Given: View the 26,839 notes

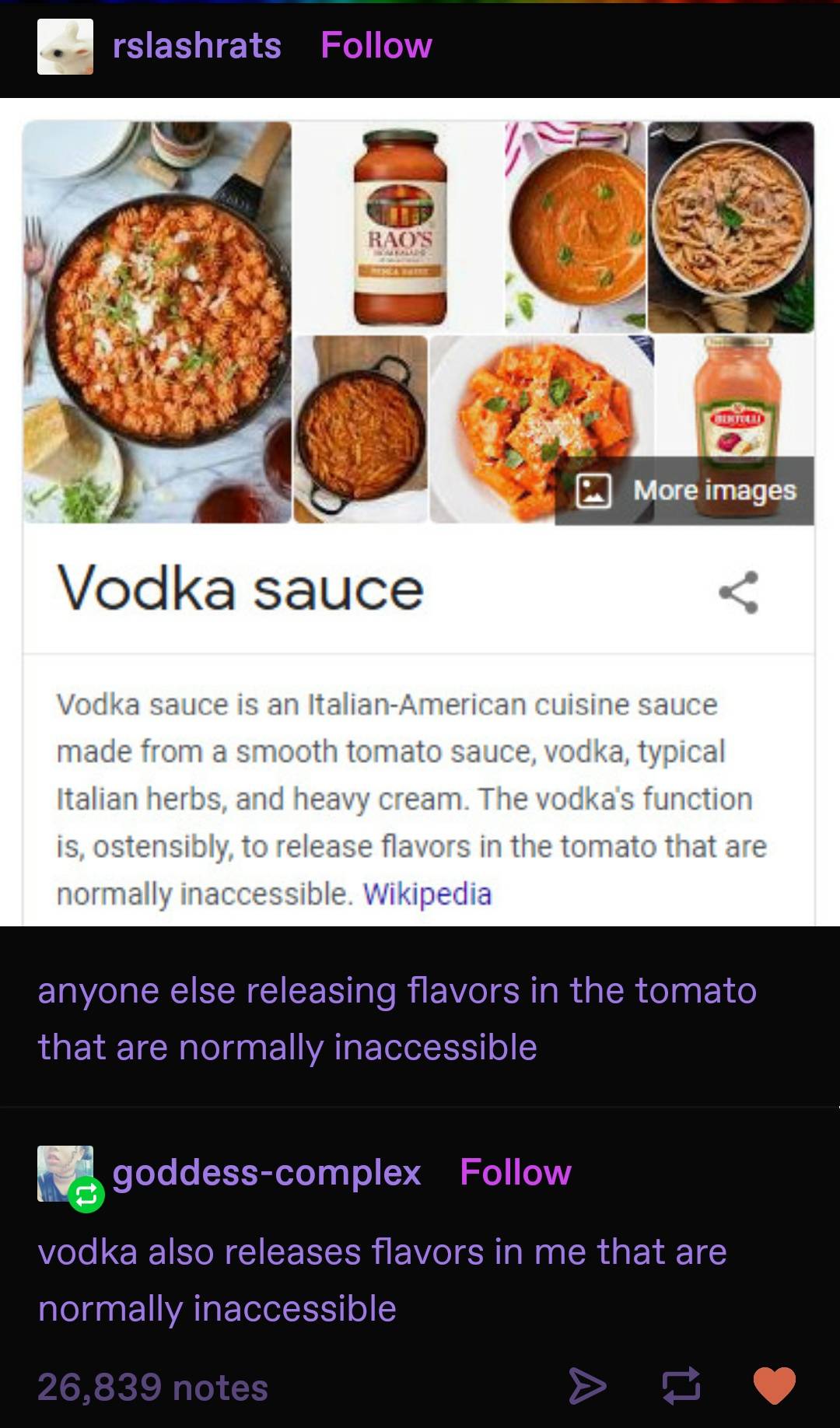Looking at the screenshot, I should (x=153, y=1387).
